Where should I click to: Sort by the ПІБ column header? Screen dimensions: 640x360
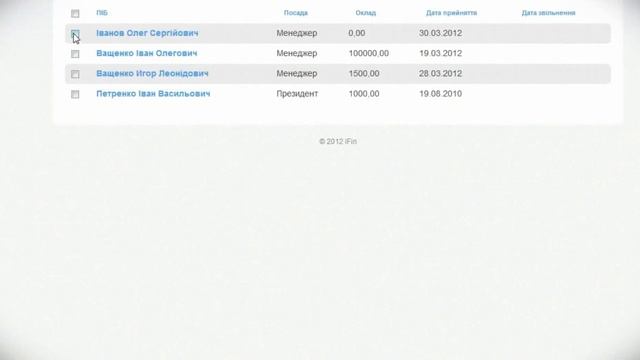102,13
